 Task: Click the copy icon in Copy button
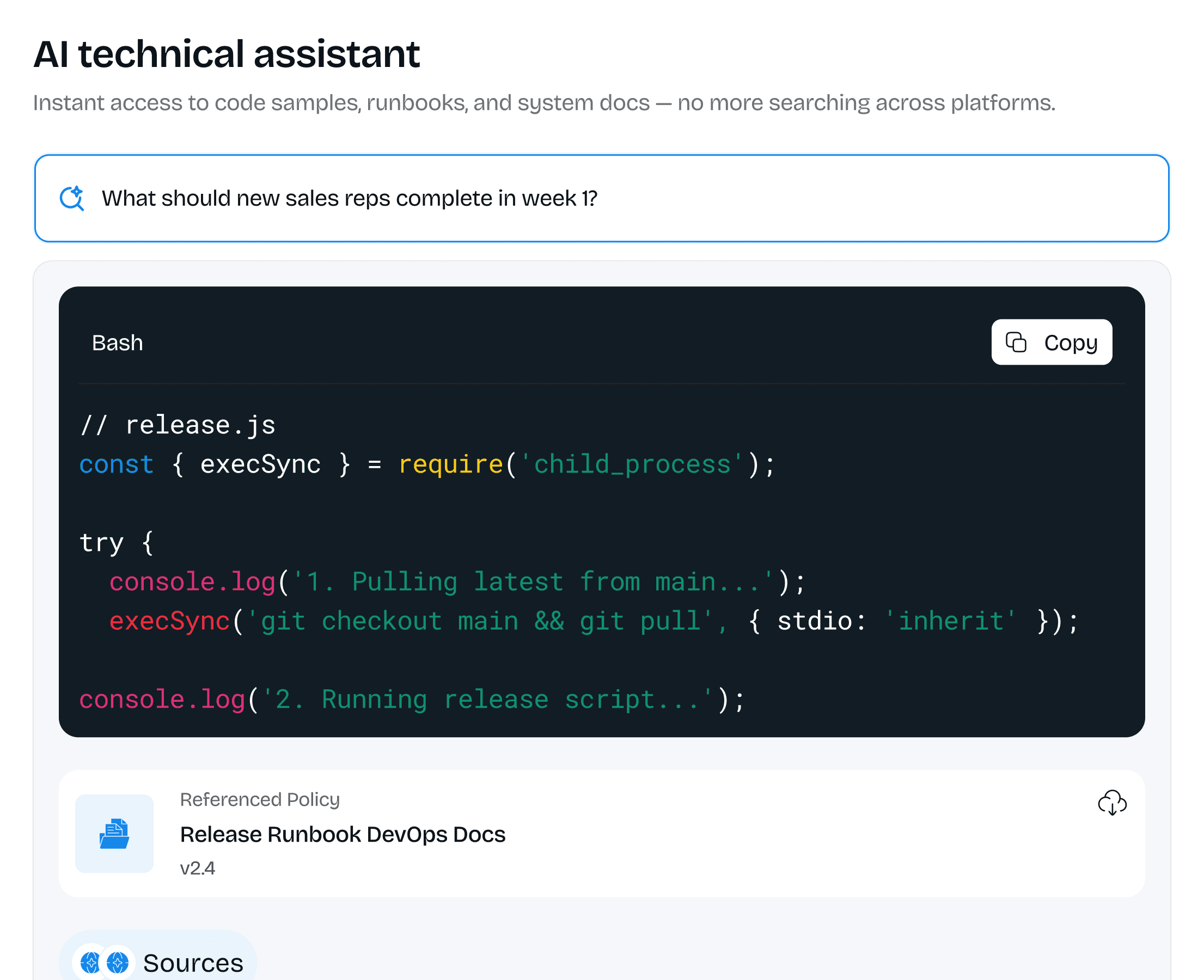(1016, 342)
